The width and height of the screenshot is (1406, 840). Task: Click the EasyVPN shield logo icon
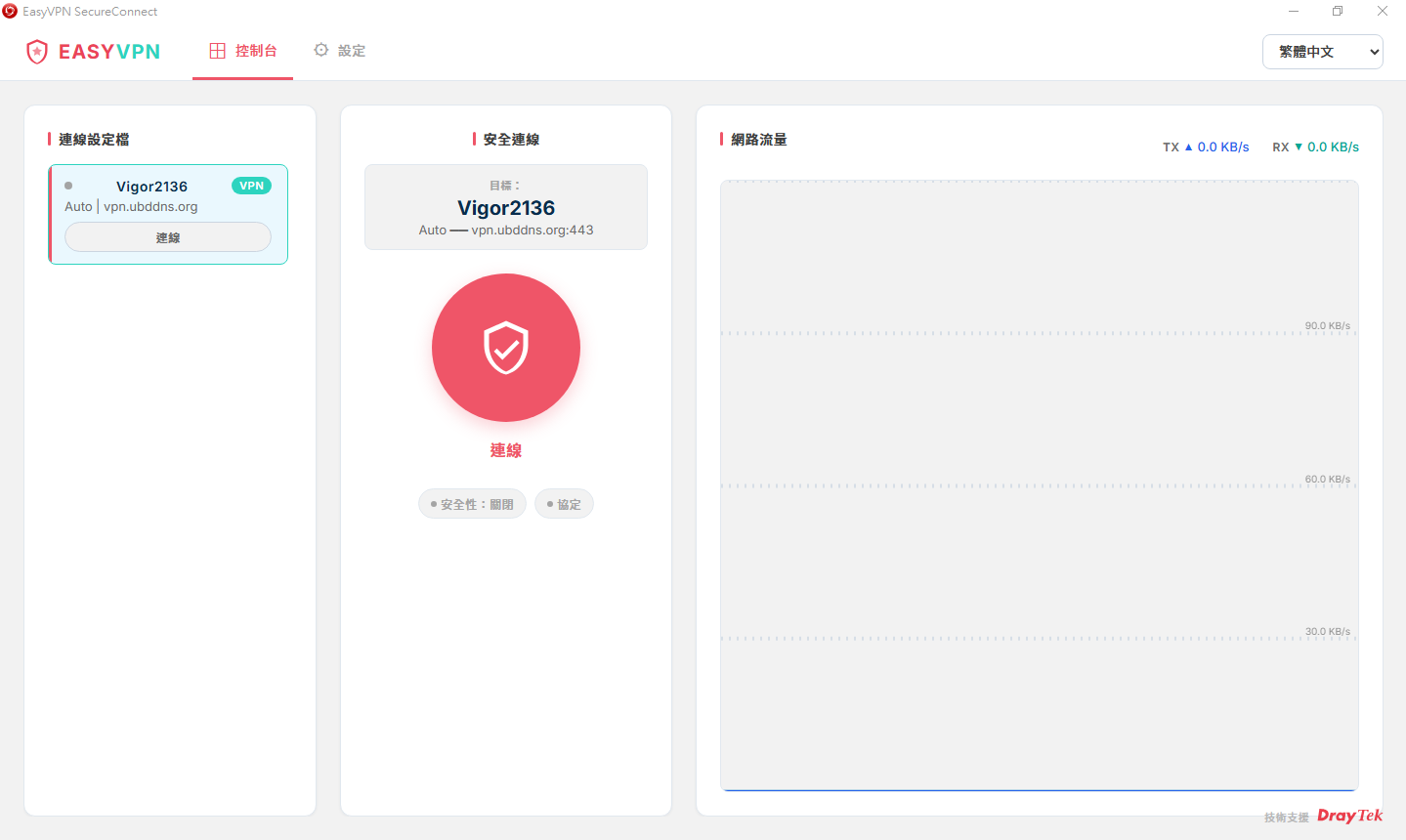pyautogui.click(x=37, y=52)
